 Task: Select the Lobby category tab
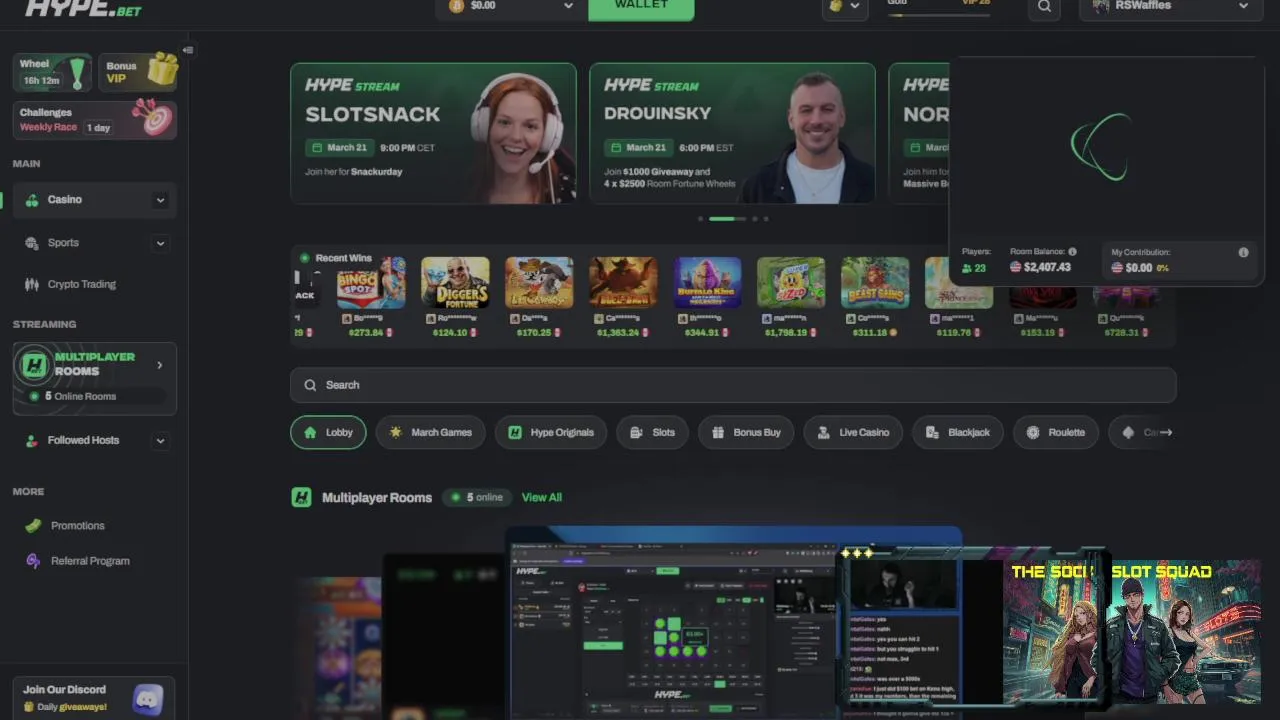pyautogui.click(x=328, y=432)
